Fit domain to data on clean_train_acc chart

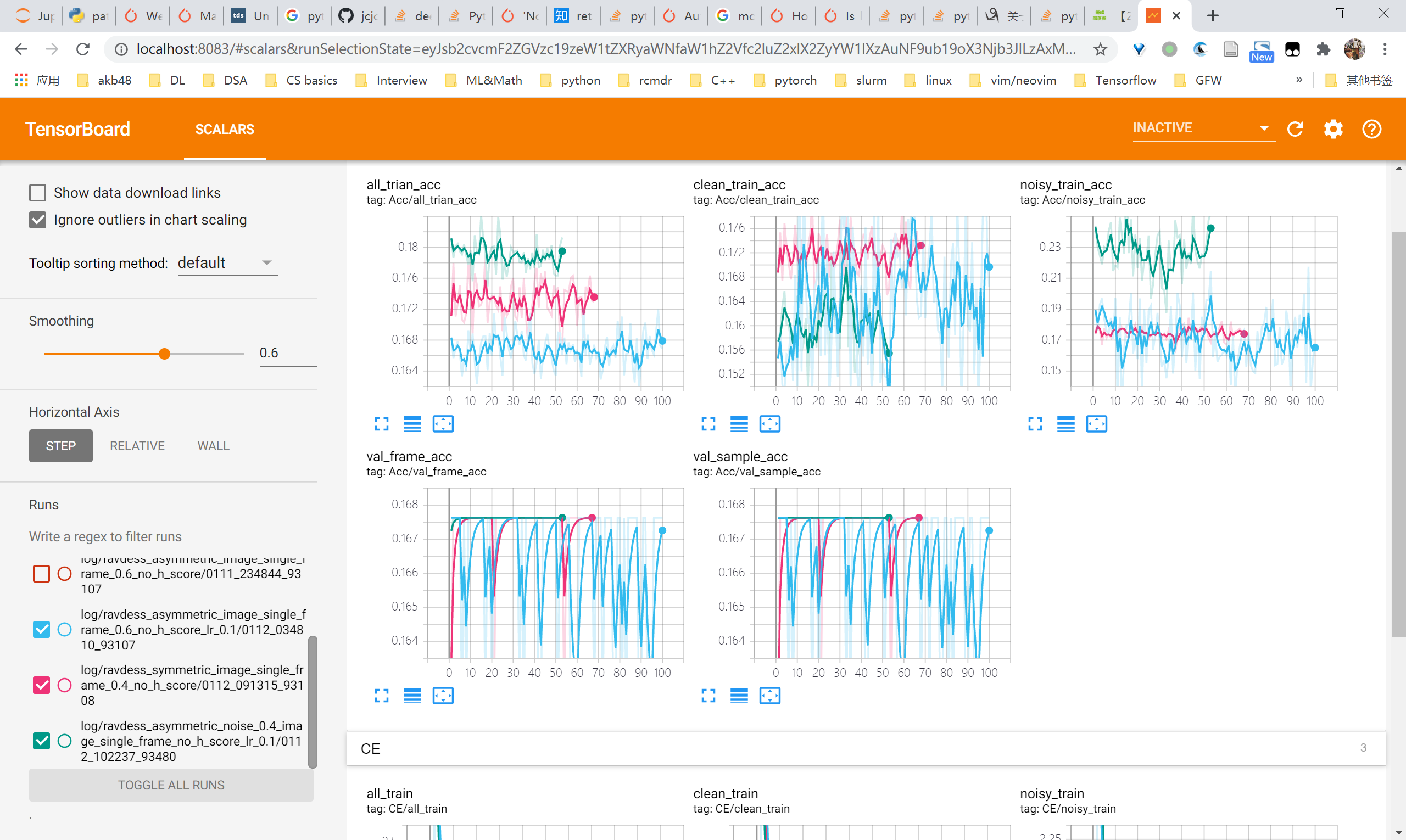[769, 424]
